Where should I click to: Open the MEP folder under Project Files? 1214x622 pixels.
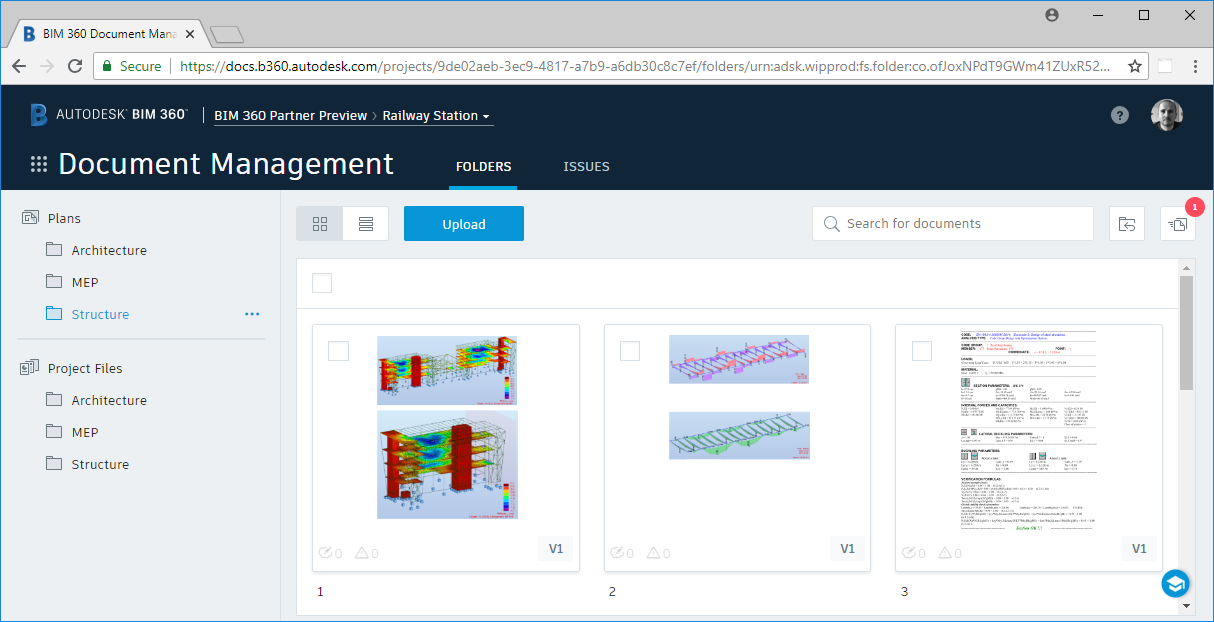coord(85,432)
